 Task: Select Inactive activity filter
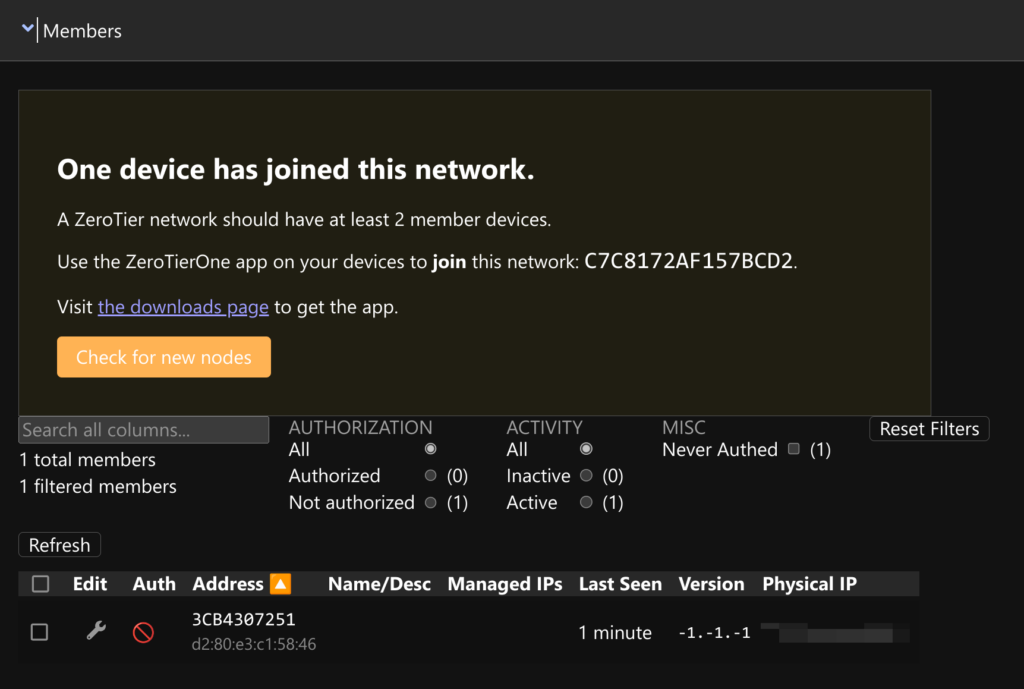pos(586,475)
